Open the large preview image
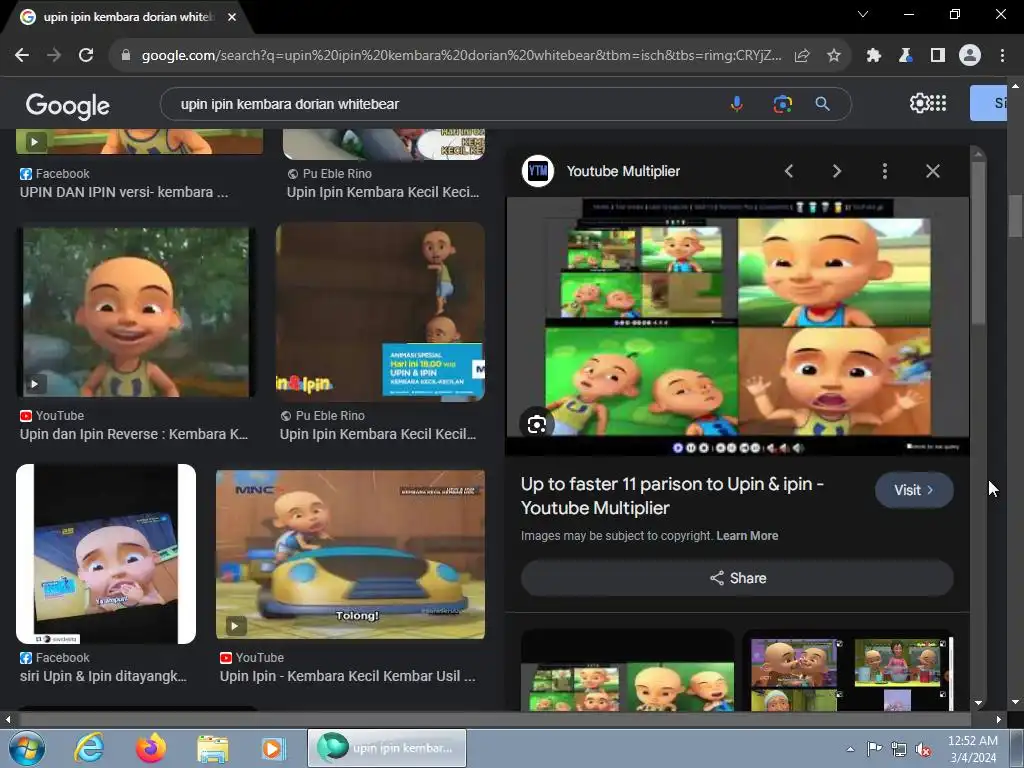The height and width of the screenshot is (768, 1024). (737, 326)
